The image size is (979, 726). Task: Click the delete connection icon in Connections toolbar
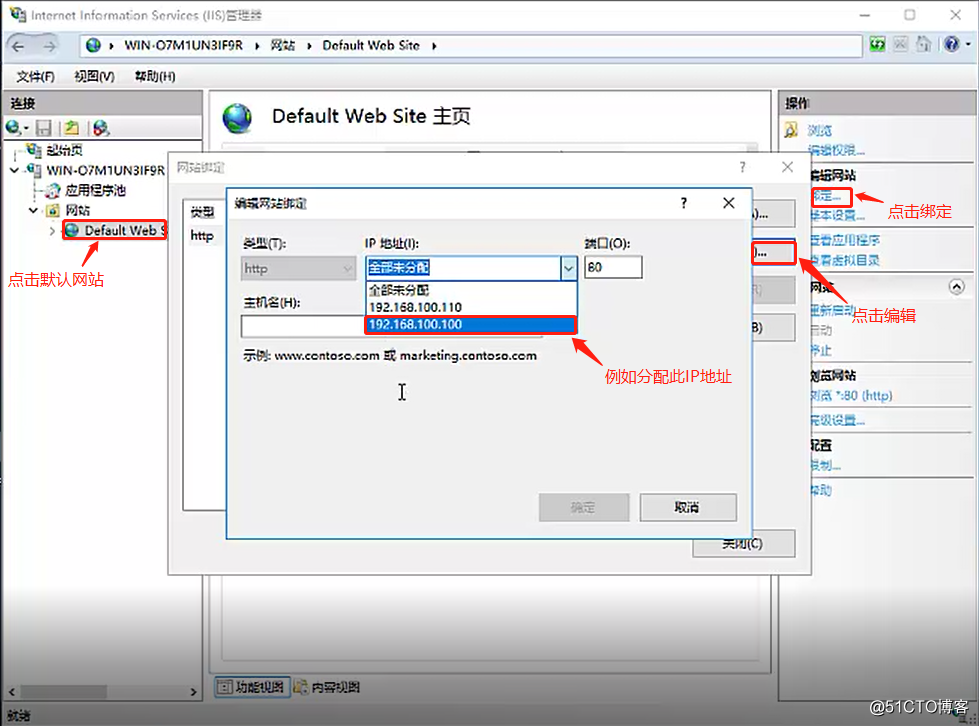click(x=101, y=128)
